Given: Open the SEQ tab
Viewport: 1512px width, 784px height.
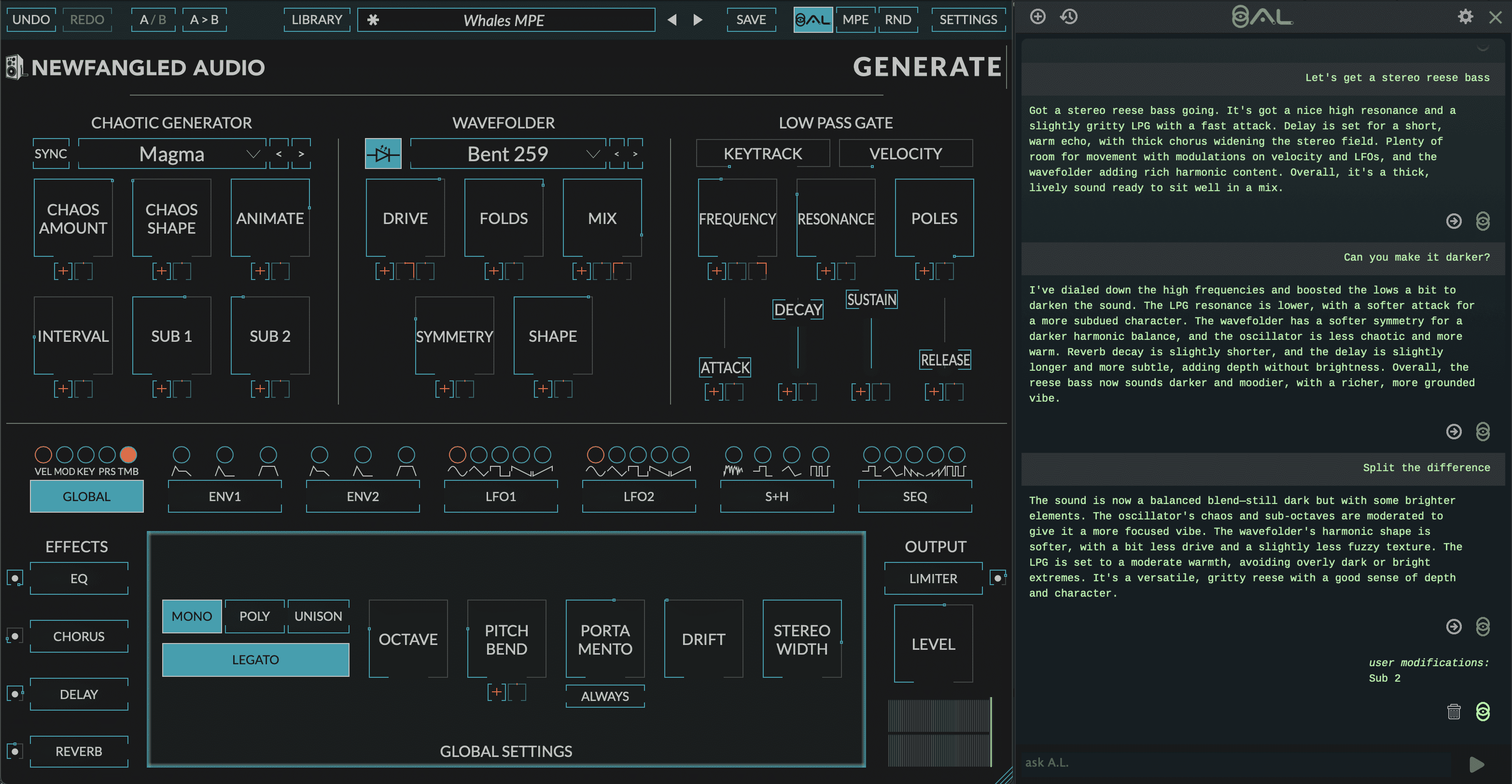Looking at the screenshot, I should [914, 496].
